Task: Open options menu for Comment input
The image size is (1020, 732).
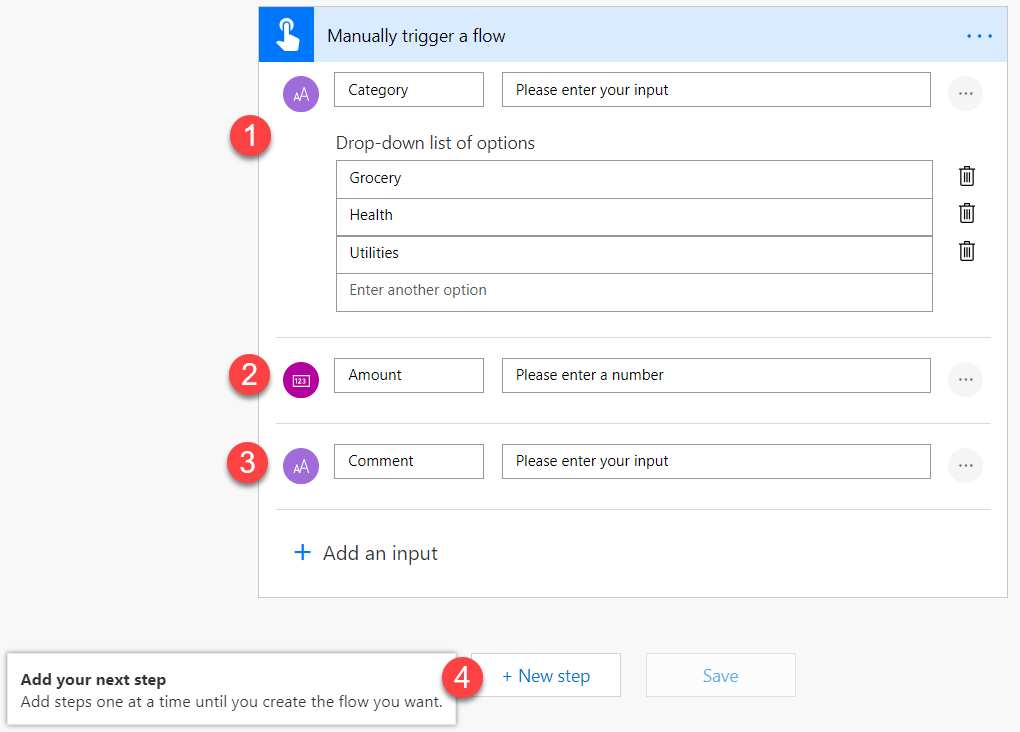Action: tap(965, 465)
